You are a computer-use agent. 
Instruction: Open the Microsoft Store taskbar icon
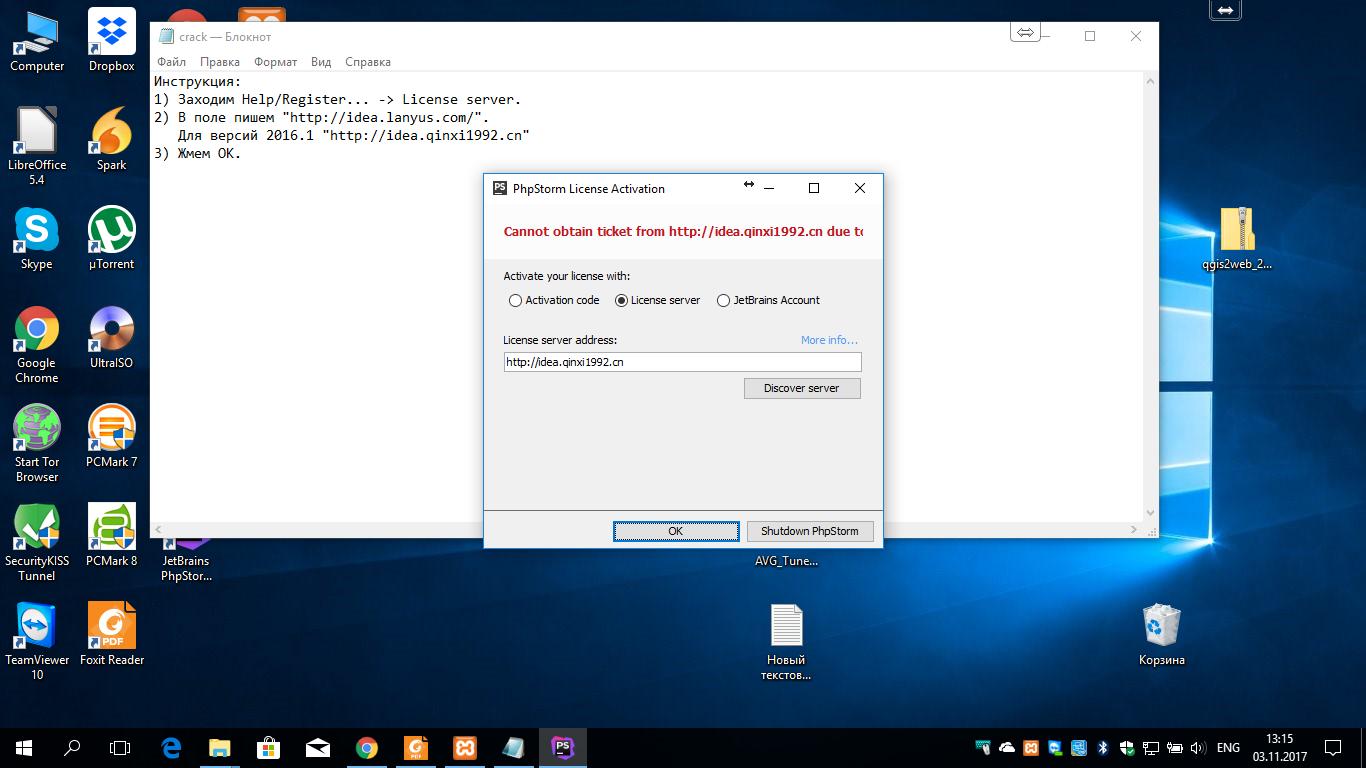pos(269,747)
